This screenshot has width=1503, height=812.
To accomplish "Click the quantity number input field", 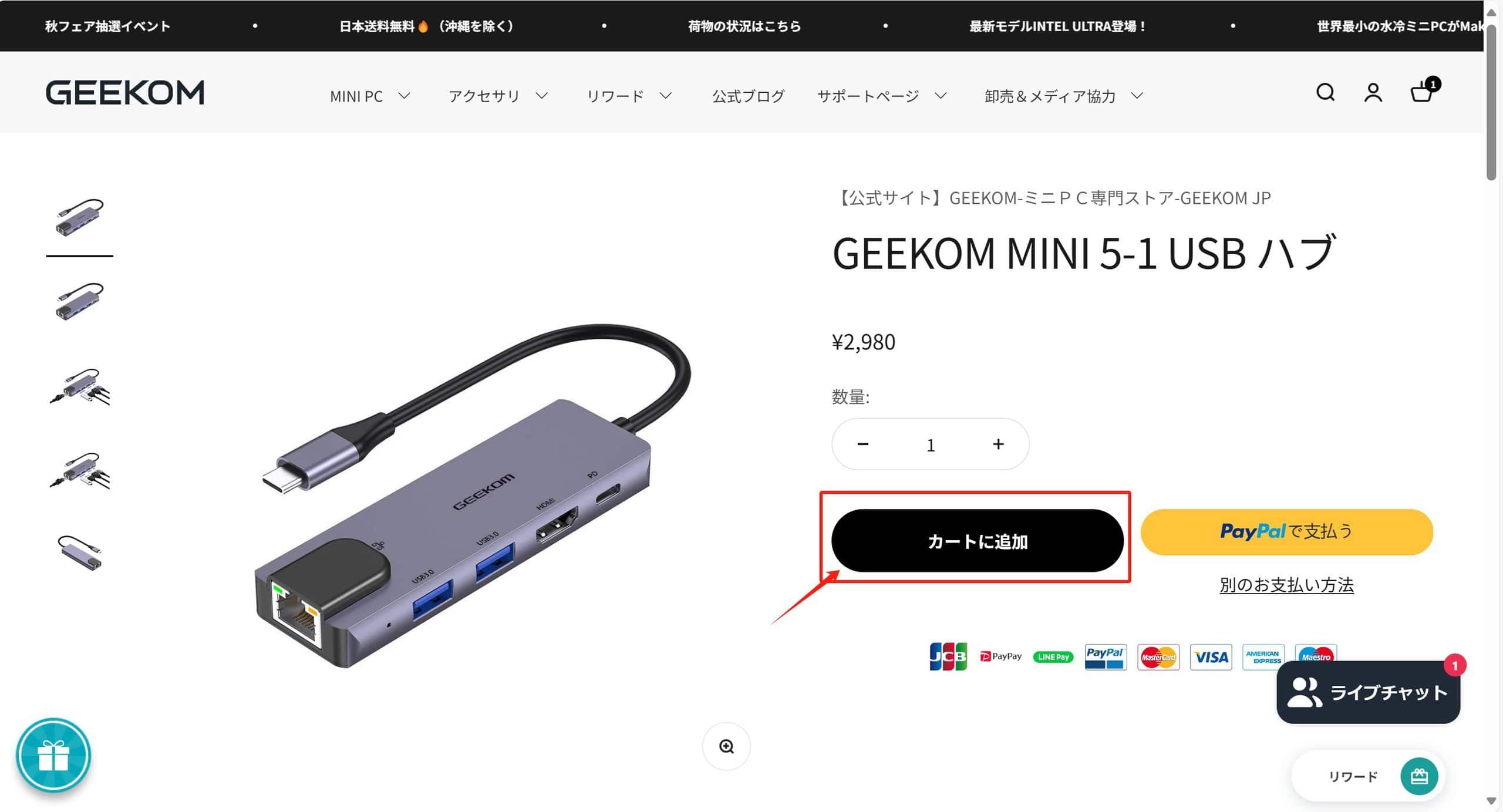I will pyautogui.click(x=931, y=444).
